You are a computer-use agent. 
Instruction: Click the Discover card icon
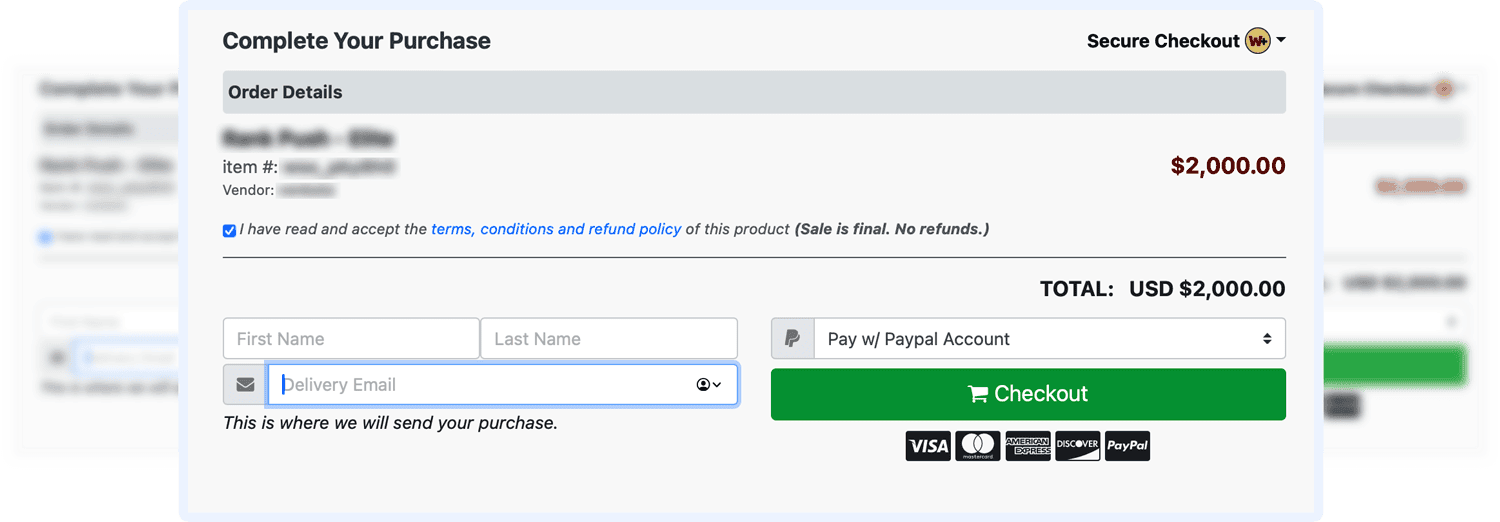[1077, 446]
